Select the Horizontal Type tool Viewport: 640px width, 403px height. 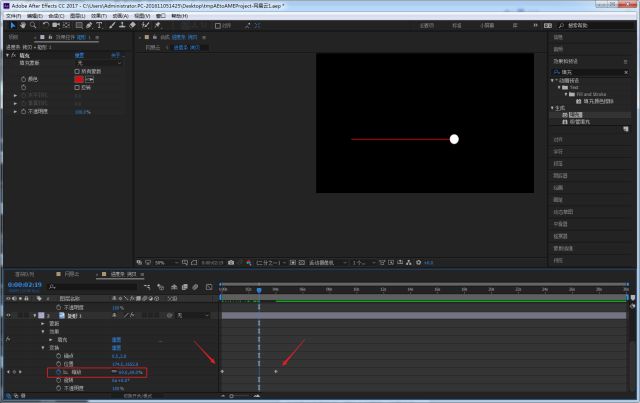pyautogui.click(x=99, y=25)
